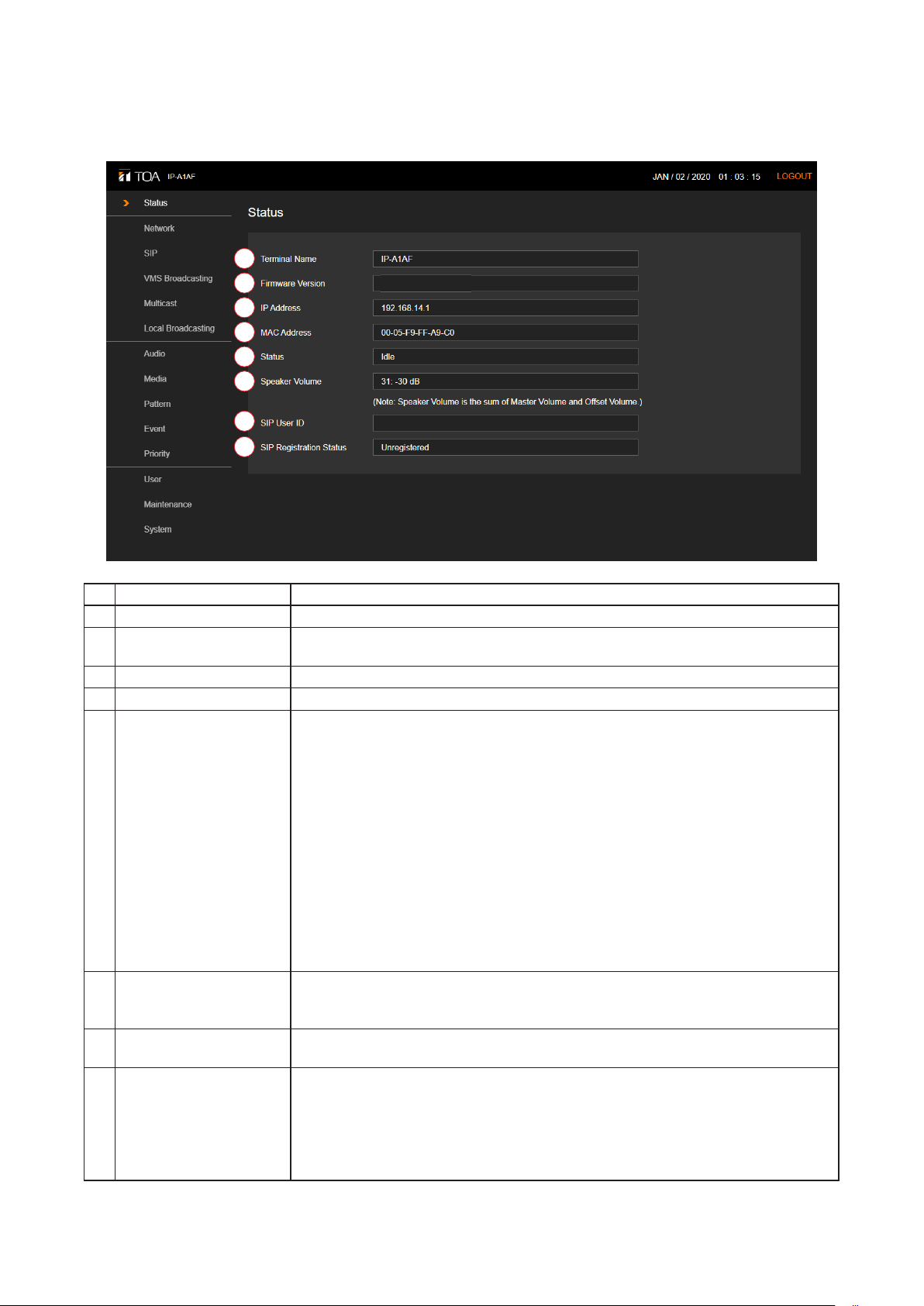Select the Multicast menu entry
Viewport: 924px width, 1306px height.
(160, 303)
